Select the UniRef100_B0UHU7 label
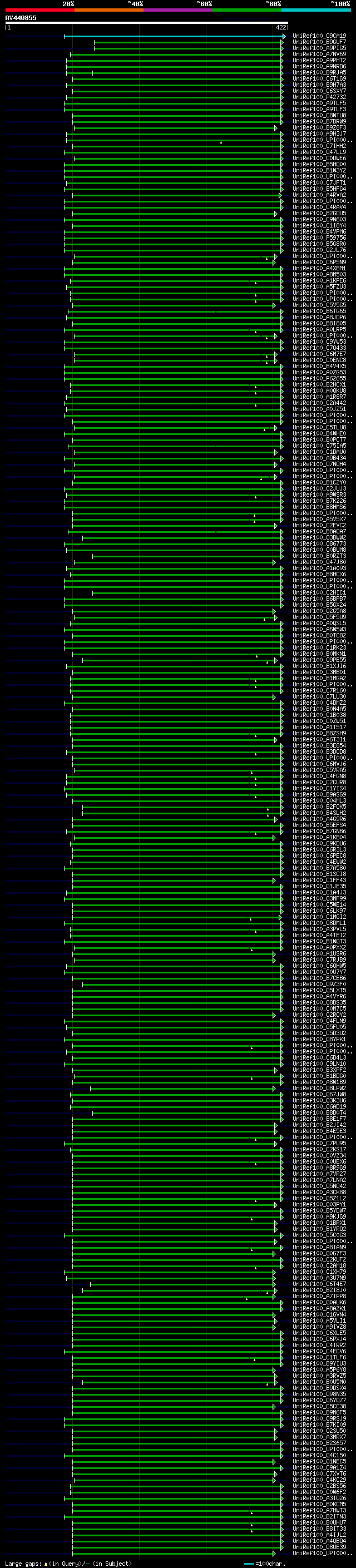This screenshot has height=1568, width=356. (319, 1522)
